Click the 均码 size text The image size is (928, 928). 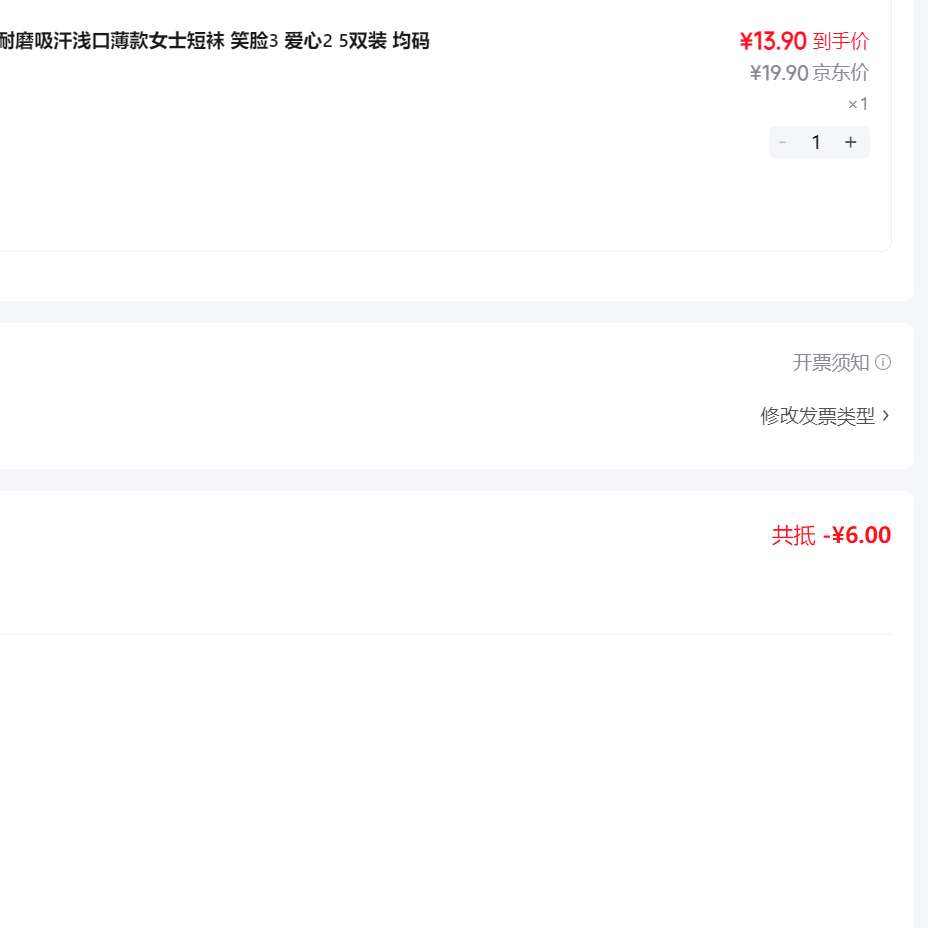411,41
